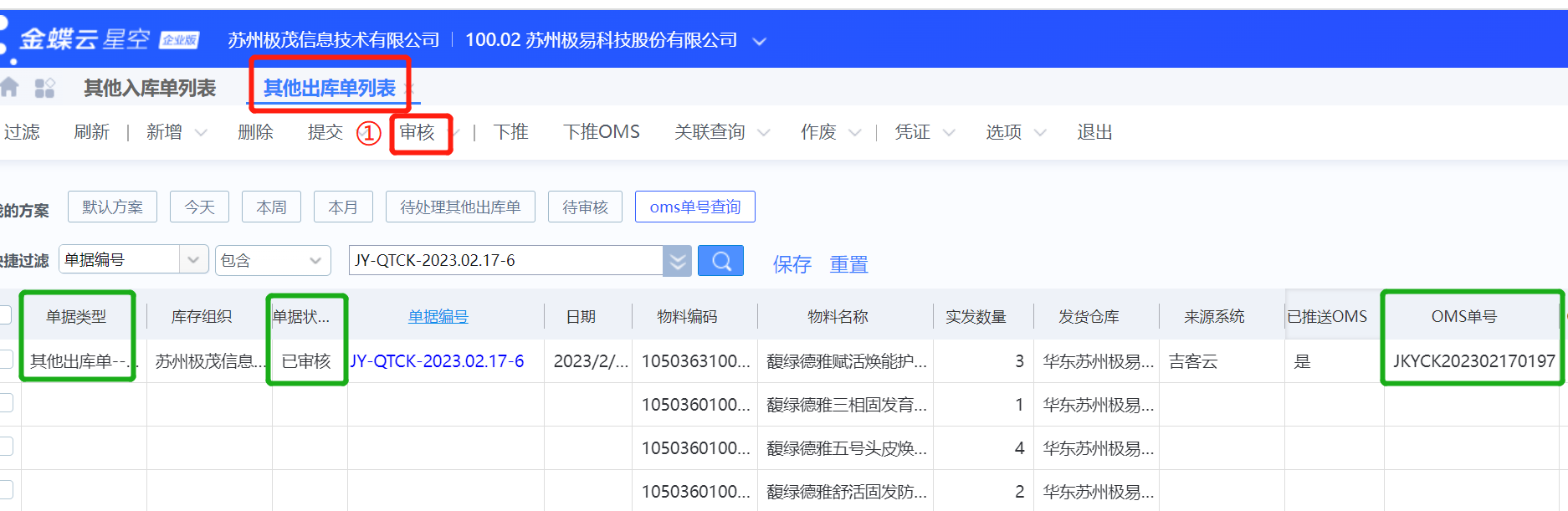Expand the filter value double-chevron

pyautogui.click(x=678, y=261)
